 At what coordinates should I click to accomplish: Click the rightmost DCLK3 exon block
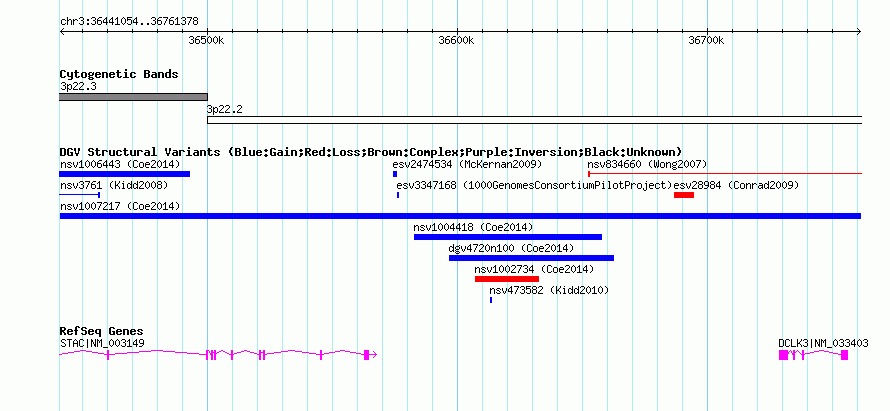[845, 355]
